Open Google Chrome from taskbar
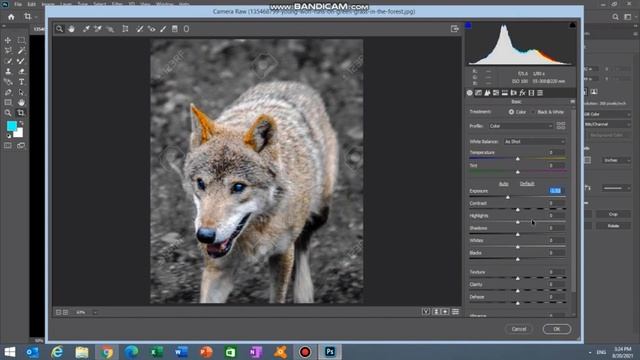 107,352
